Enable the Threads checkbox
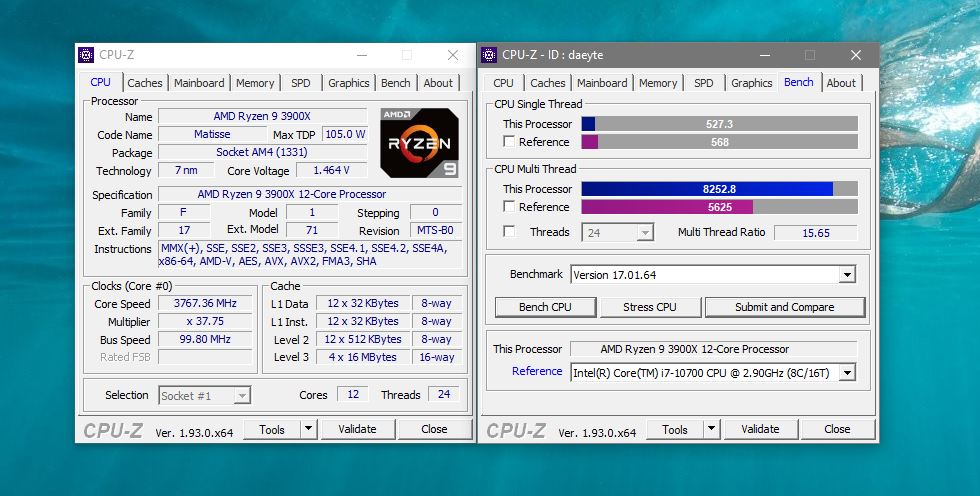Screen dimensions: 980x496 click(509, 232)
